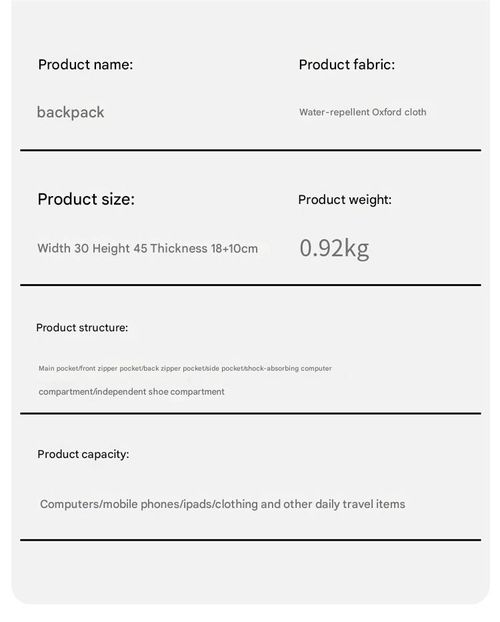Click the 'Product fabric:' heading
Screen dimensions: 500x622
[347, 64]
